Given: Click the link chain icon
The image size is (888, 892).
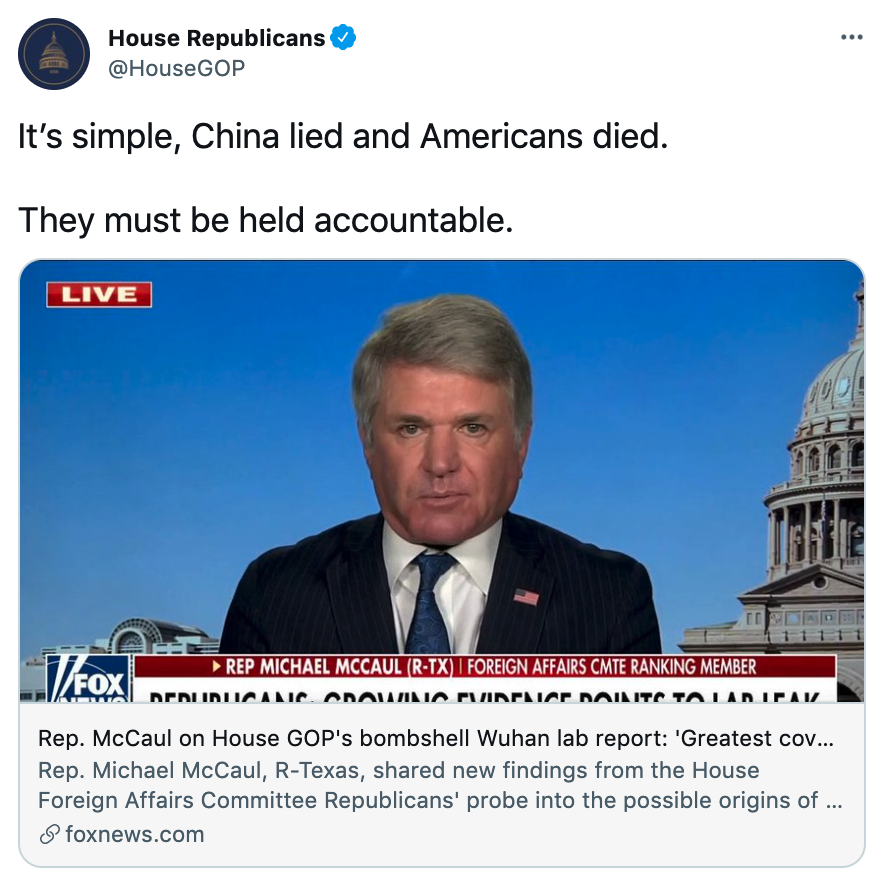Looking at the screenshot, I should click(49, 835).
